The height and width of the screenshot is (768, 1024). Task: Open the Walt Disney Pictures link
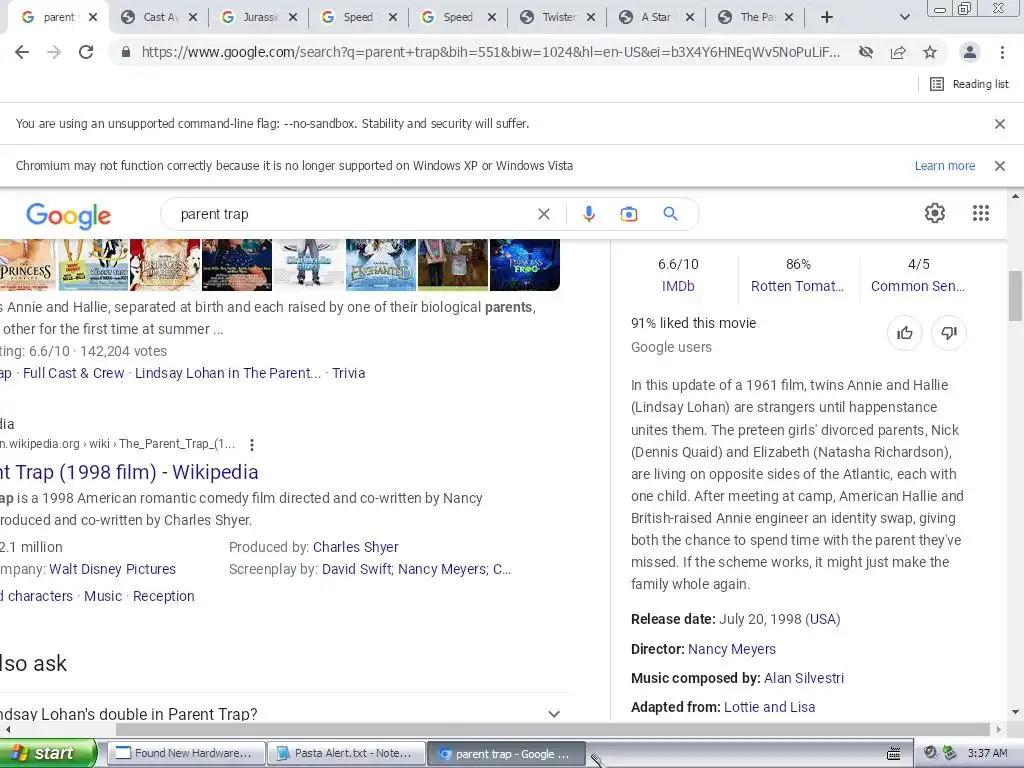pos(112,569)
